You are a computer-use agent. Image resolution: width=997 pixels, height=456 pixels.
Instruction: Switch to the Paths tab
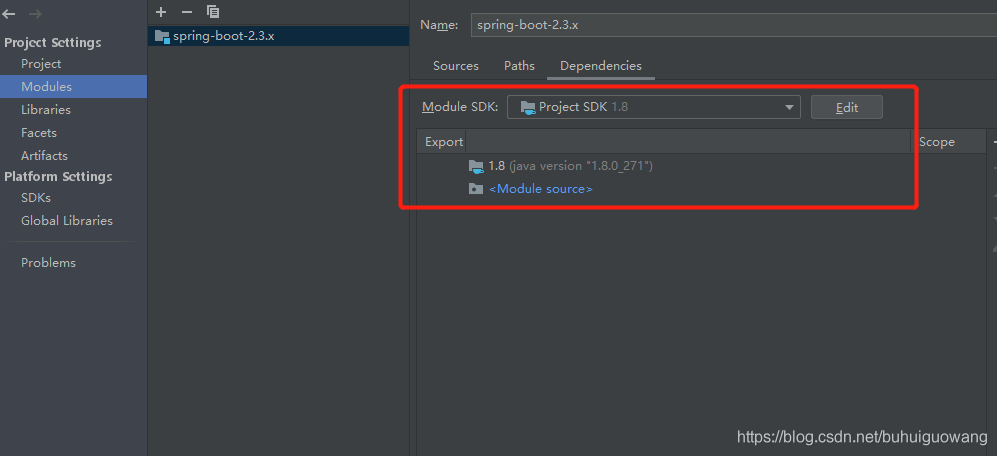point(519,66)
